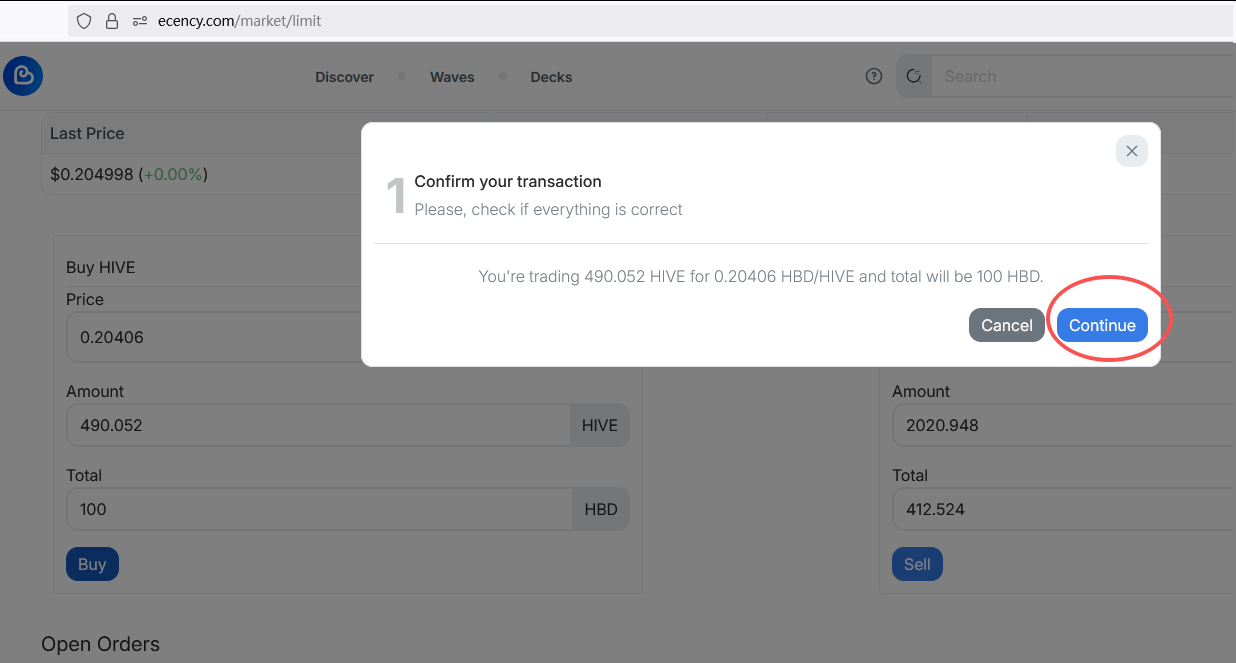Click the HIVE unit label beside Amount
This screenshot has width=1236, height=663.
click(600, 425)
